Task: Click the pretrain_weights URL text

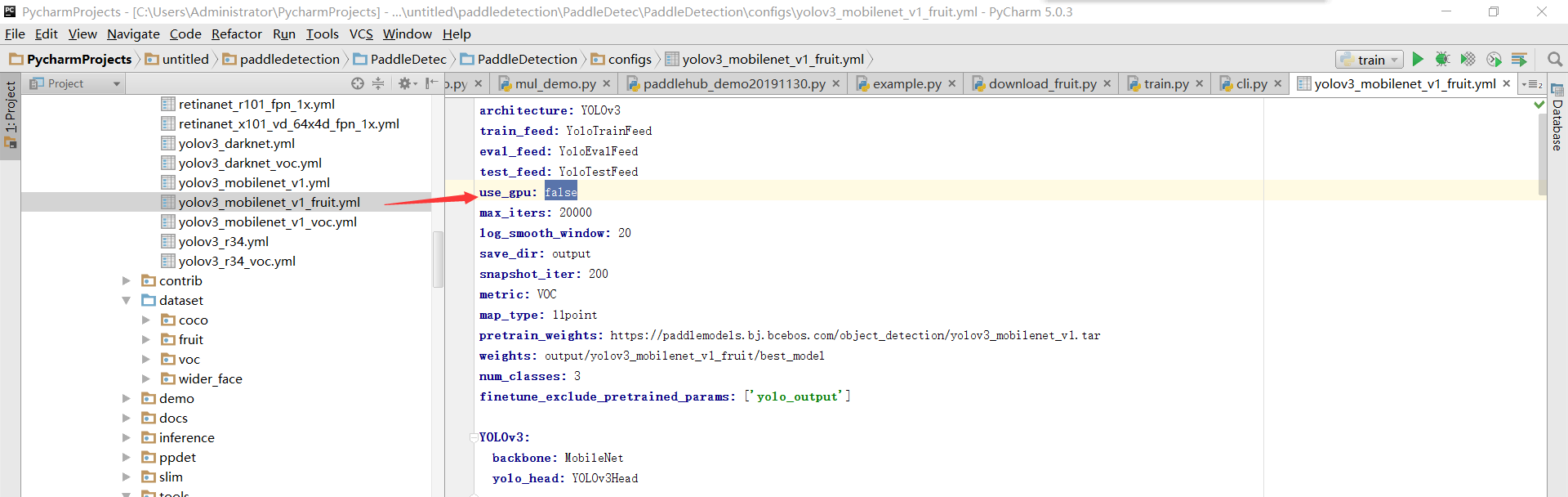Action: [855, 335]
